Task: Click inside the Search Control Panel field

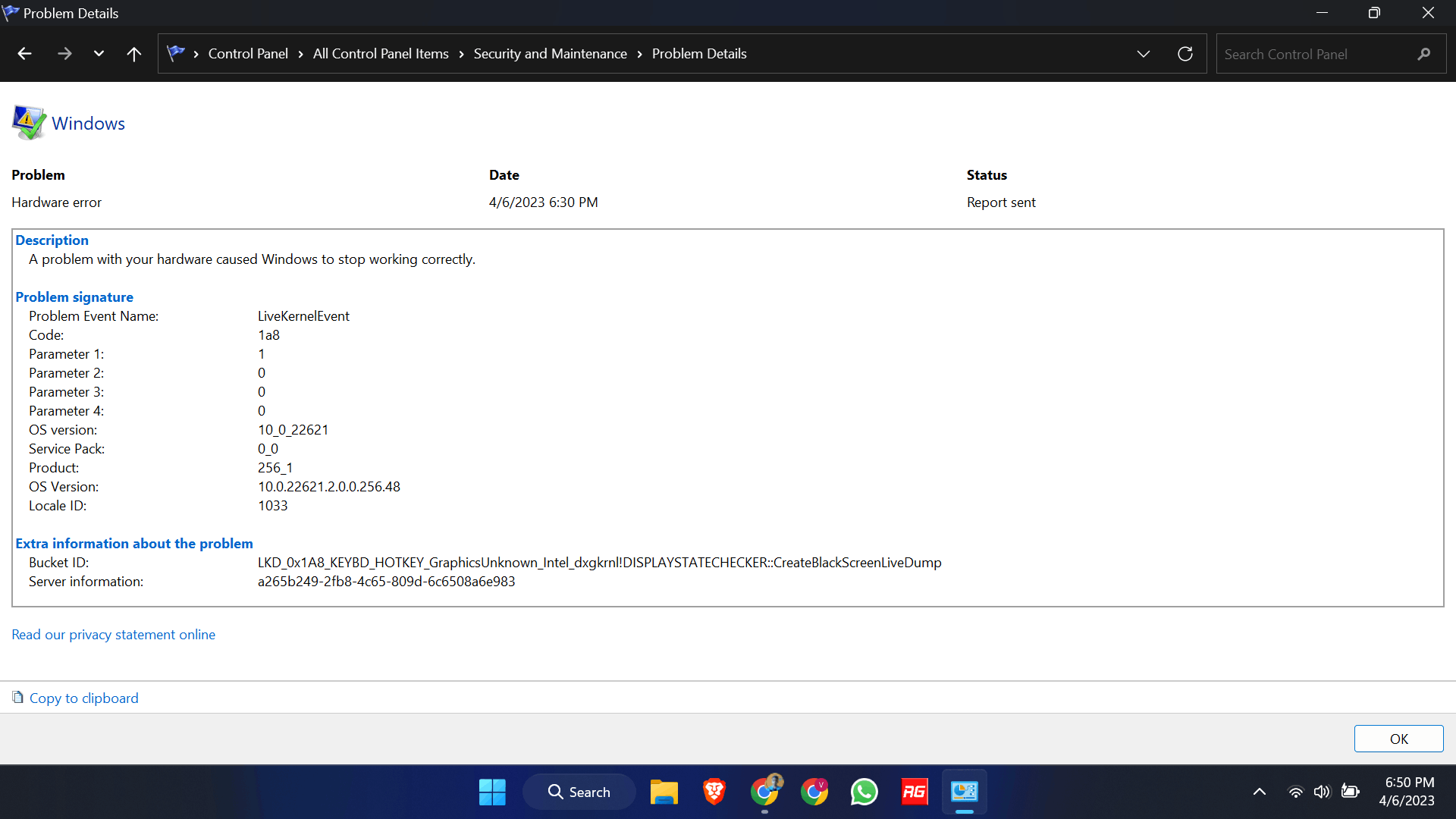Action: pos(1319,53)
